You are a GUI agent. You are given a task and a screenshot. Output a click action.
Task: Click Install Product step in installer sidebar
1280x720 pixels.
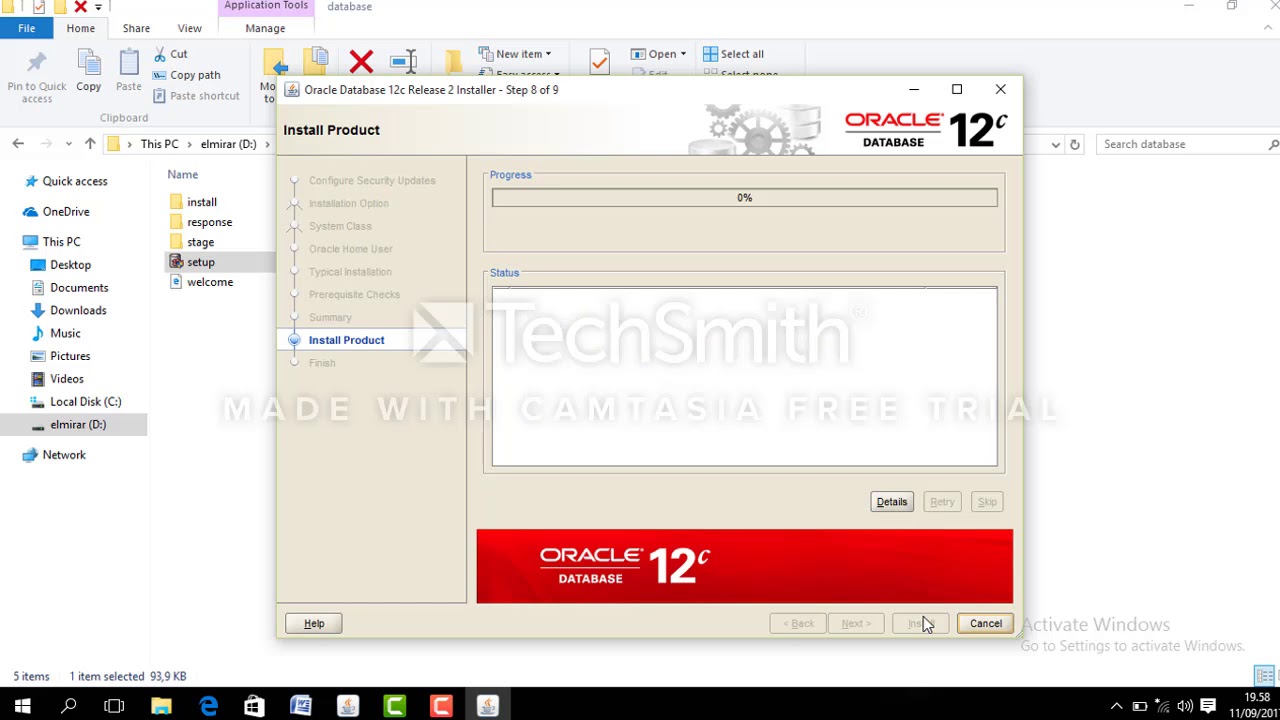346,340
